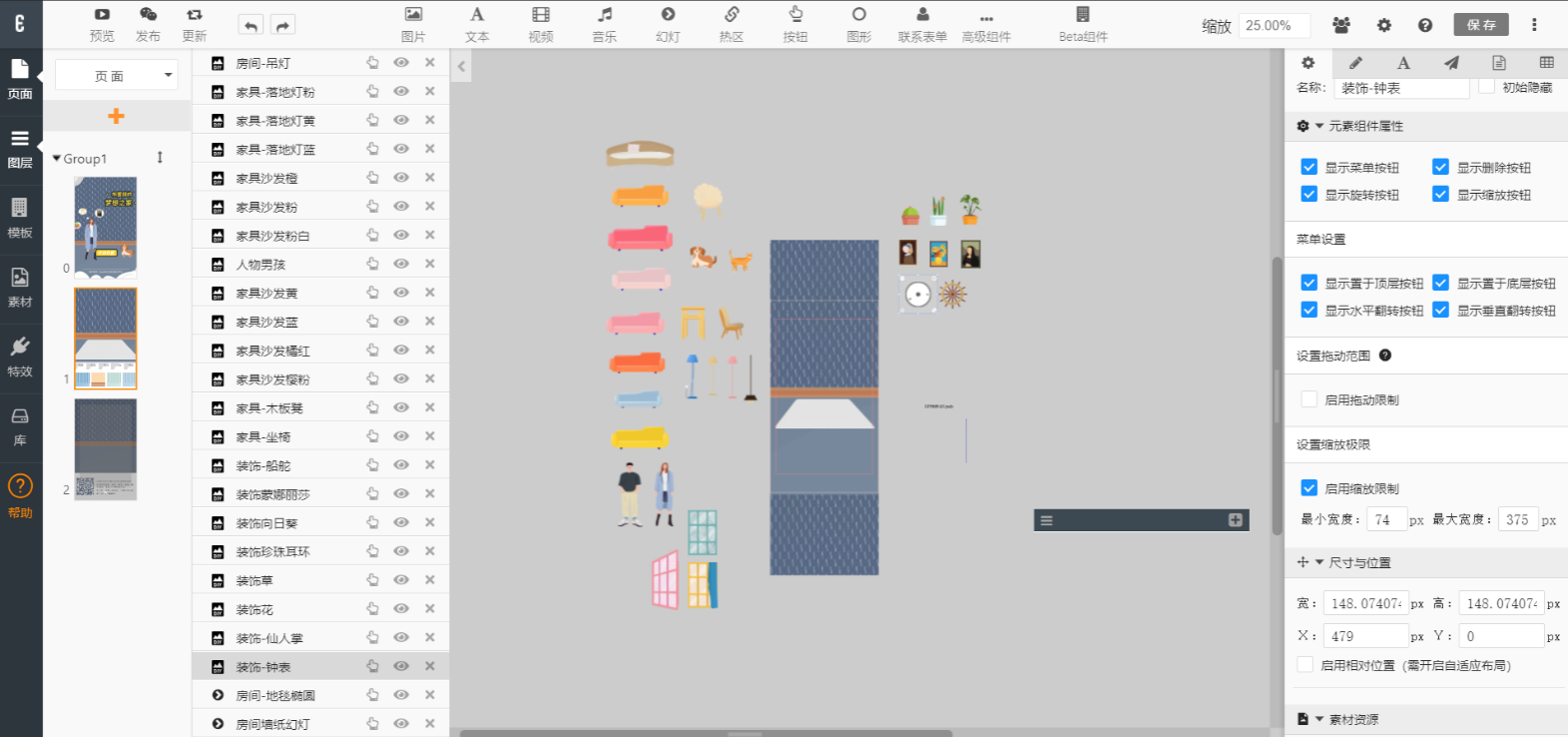Open the 素材 materials sidebar panel
Image resolution: width=1568 pixels, height=737 pixels.
20,287
